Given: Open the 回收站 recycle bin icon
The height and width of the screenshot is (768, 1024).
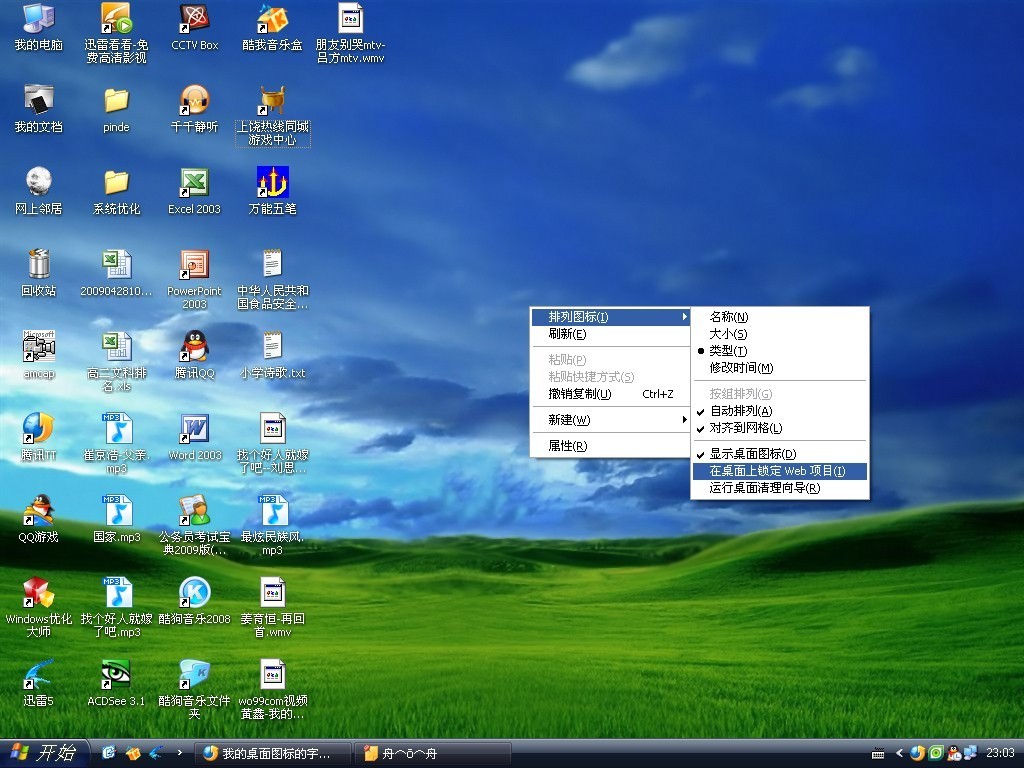Looking at the screenshot, I should point(38,267).
